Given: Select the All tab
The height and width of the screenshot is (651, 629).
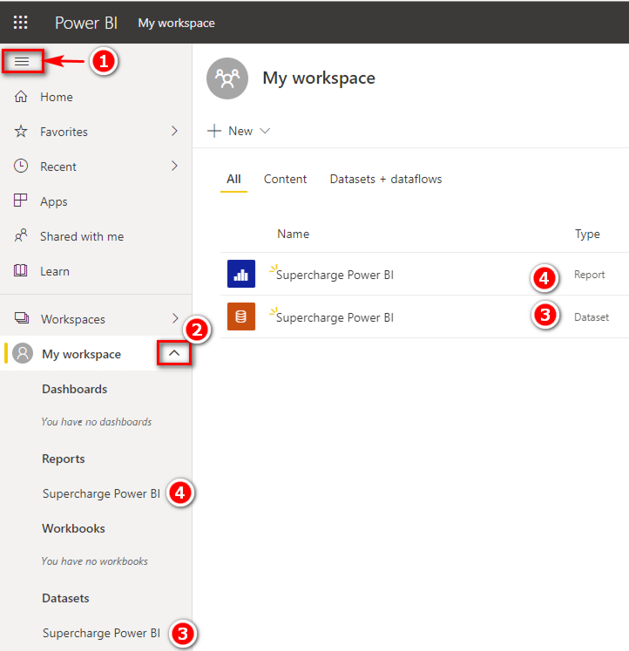Looking at the screenshot, I should coord(234,179).
